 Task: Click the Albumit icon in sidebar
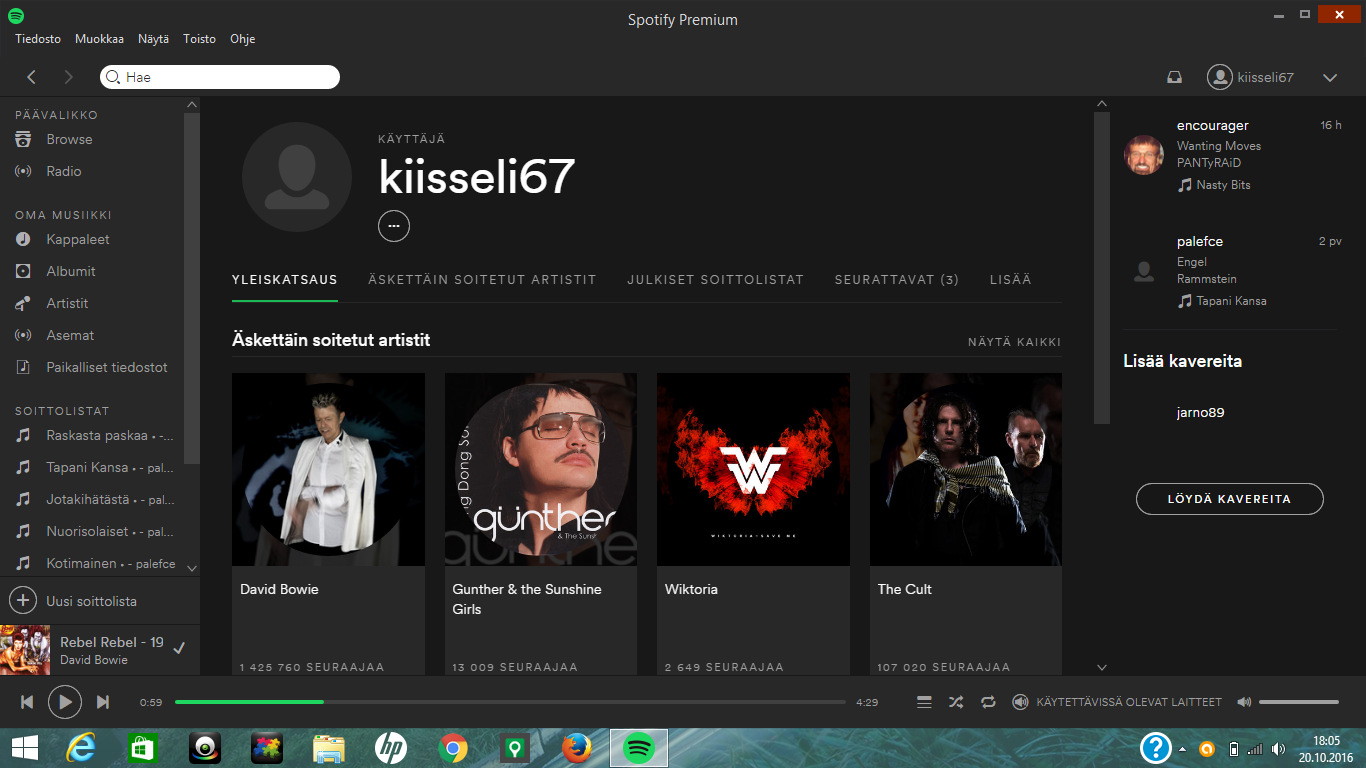tap(23, 271)
